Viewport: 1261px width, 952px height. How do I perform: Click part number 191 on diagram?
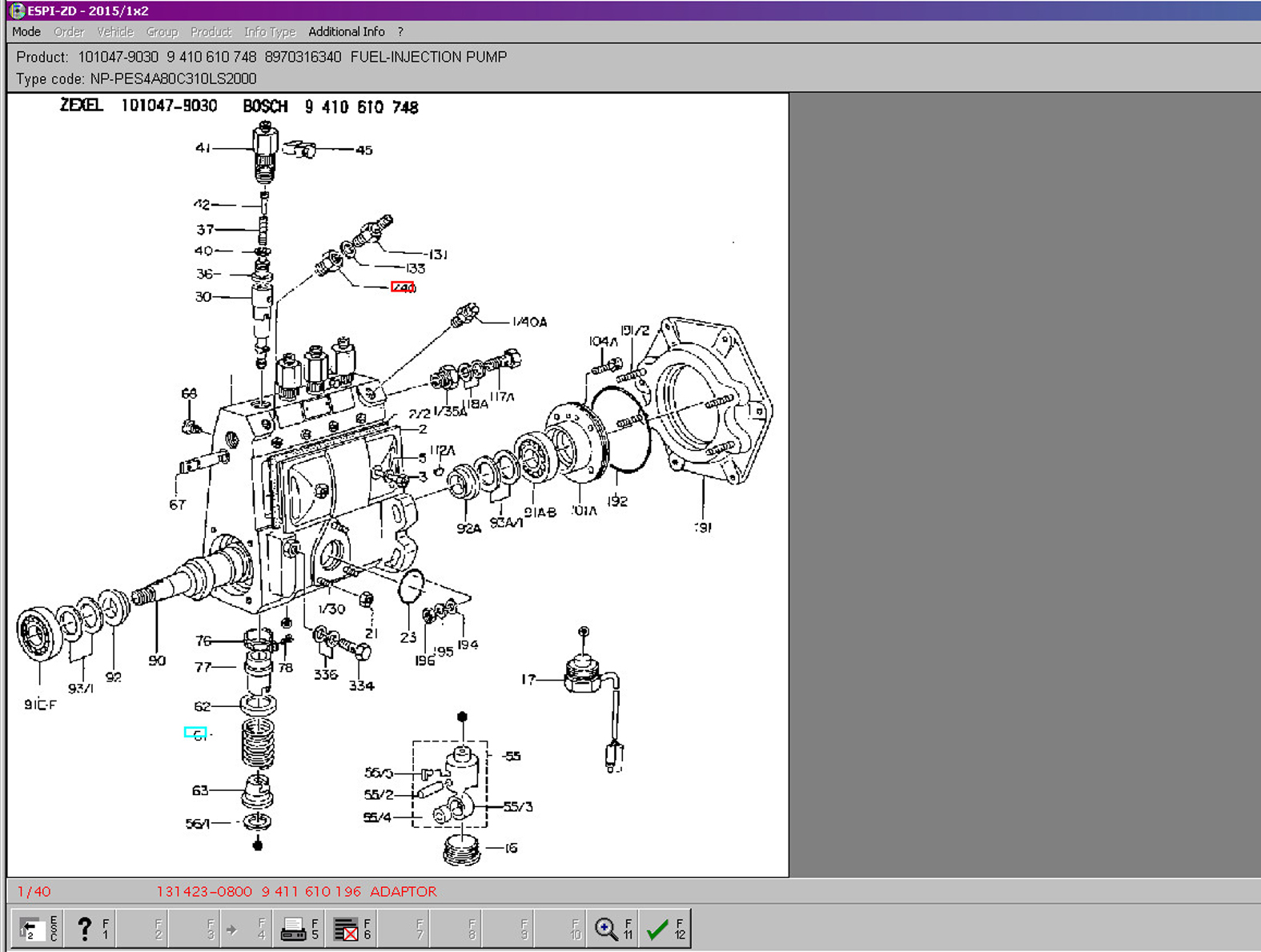click(702, 527)
